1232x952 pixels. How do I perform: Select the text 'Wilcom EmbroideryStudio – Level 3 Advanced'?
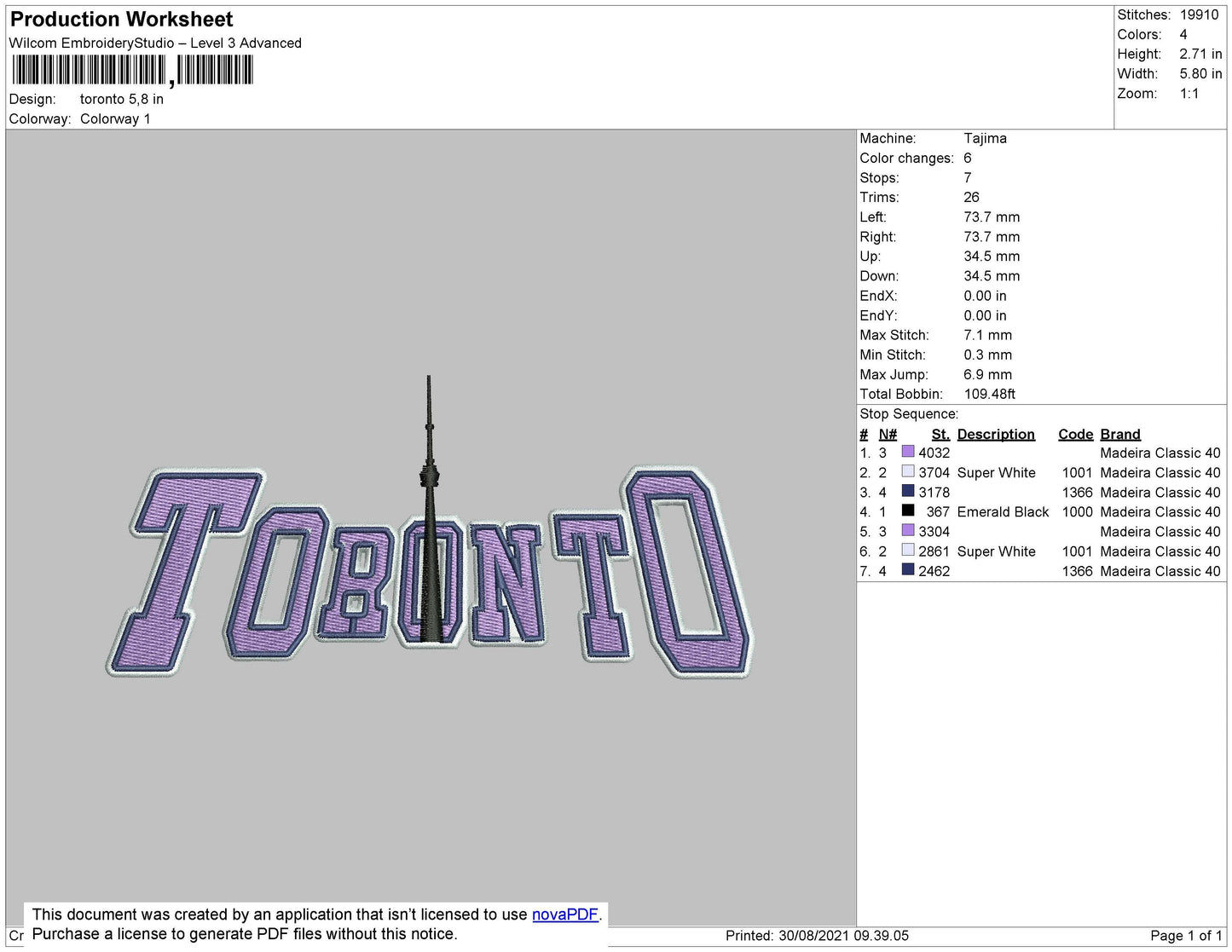point(155,43)
